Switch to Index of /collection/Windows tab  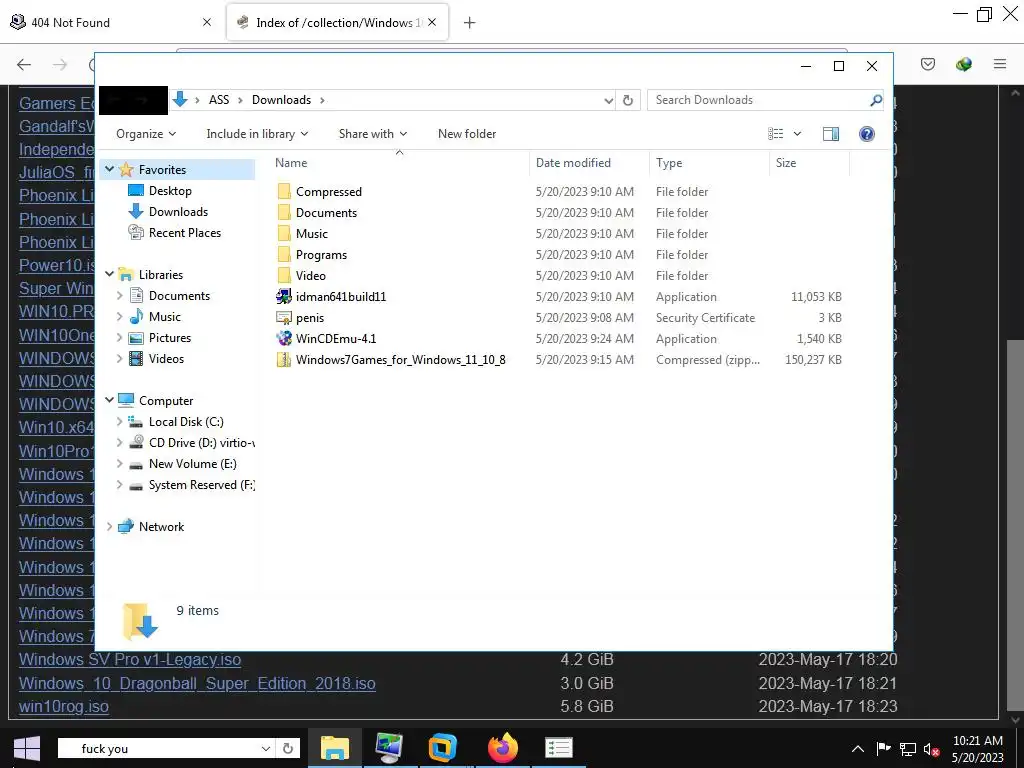pyautogui.click(x=337, y=22)
